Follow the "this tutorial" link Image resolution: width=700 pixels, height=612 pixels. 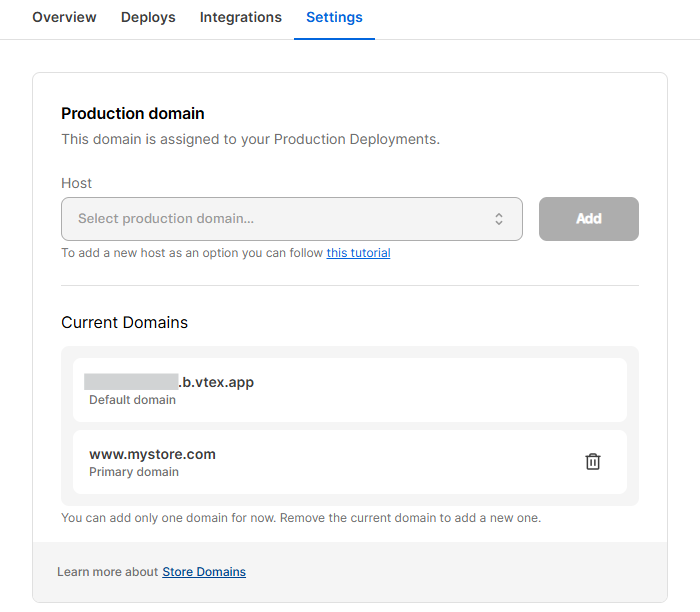(358, 253)
